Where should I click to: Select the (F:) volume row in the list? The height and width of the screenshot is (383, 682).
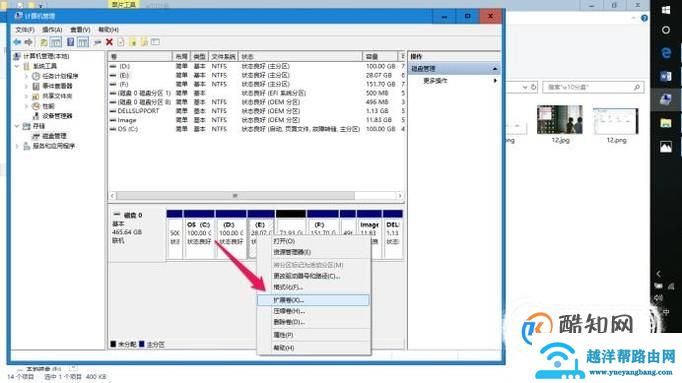coord(257,84)
